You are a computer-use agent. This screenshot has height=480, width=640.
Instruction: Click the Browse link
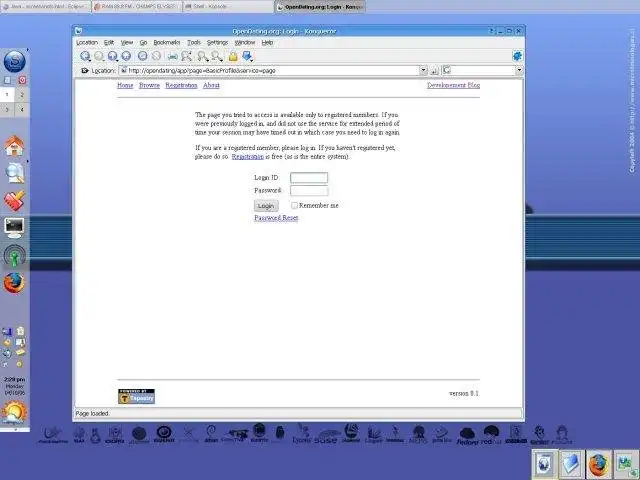[x=149, y=85]
